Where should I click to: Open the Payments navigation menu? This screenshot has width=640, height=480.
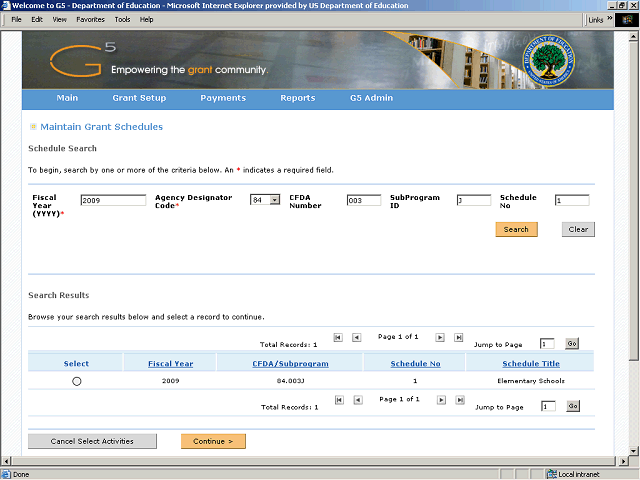[223, 98]
